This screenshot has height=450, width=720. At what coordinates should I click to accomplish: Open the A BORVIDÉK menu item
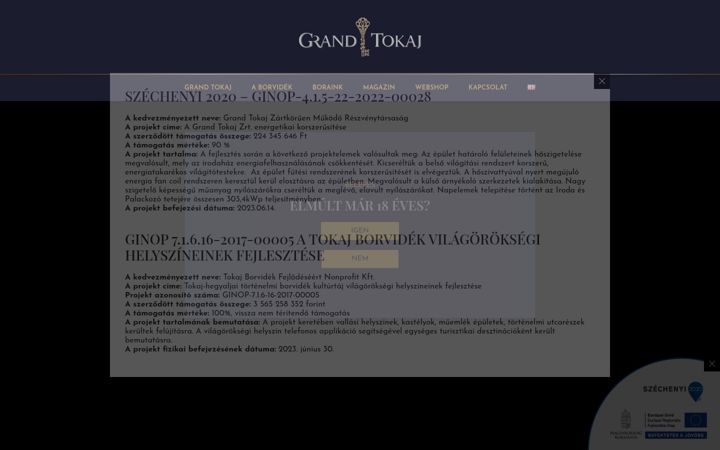271,87
